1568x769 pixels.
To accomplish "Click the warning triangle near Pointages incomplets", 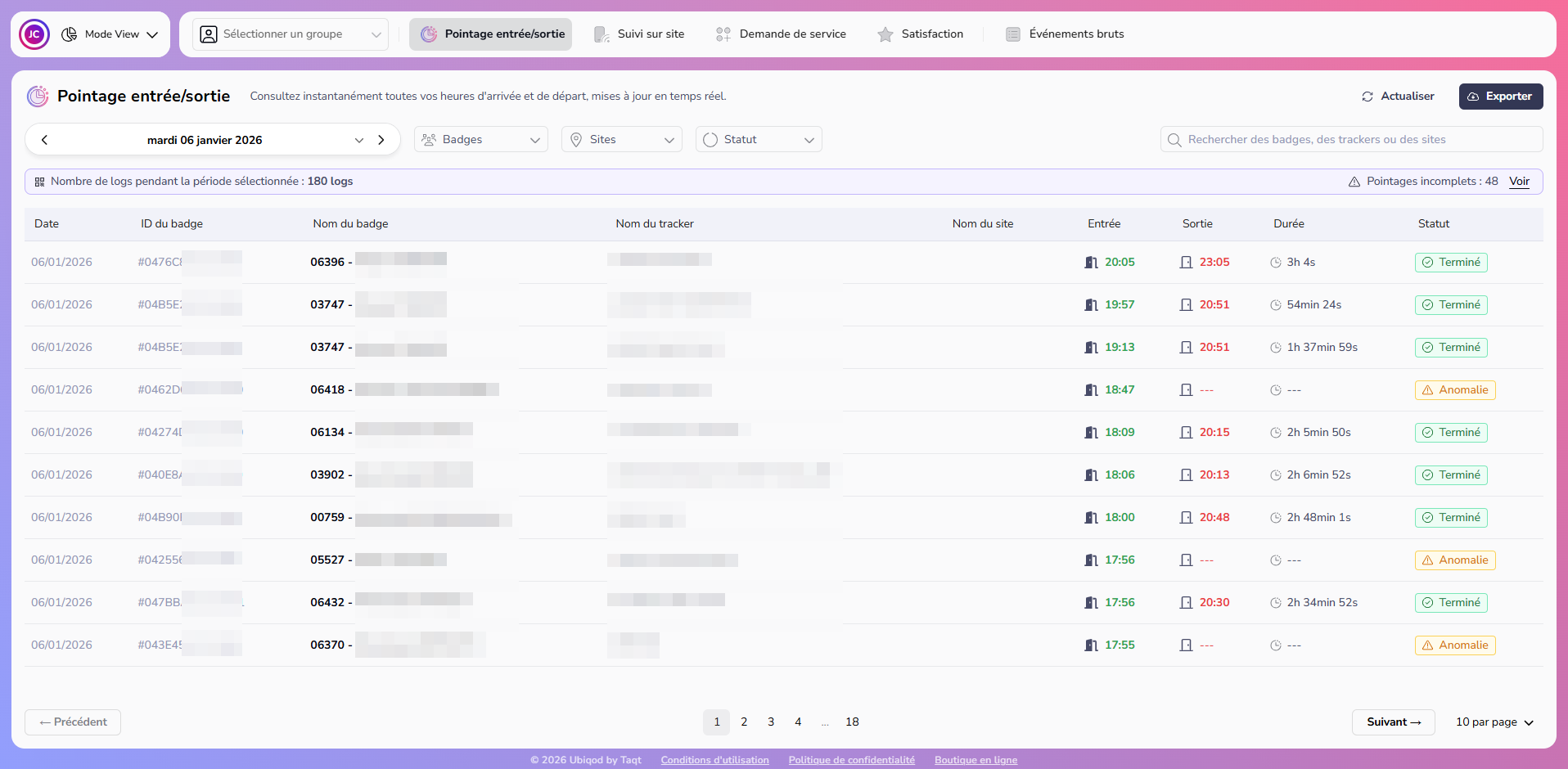I will click(x=1354, y=182).
